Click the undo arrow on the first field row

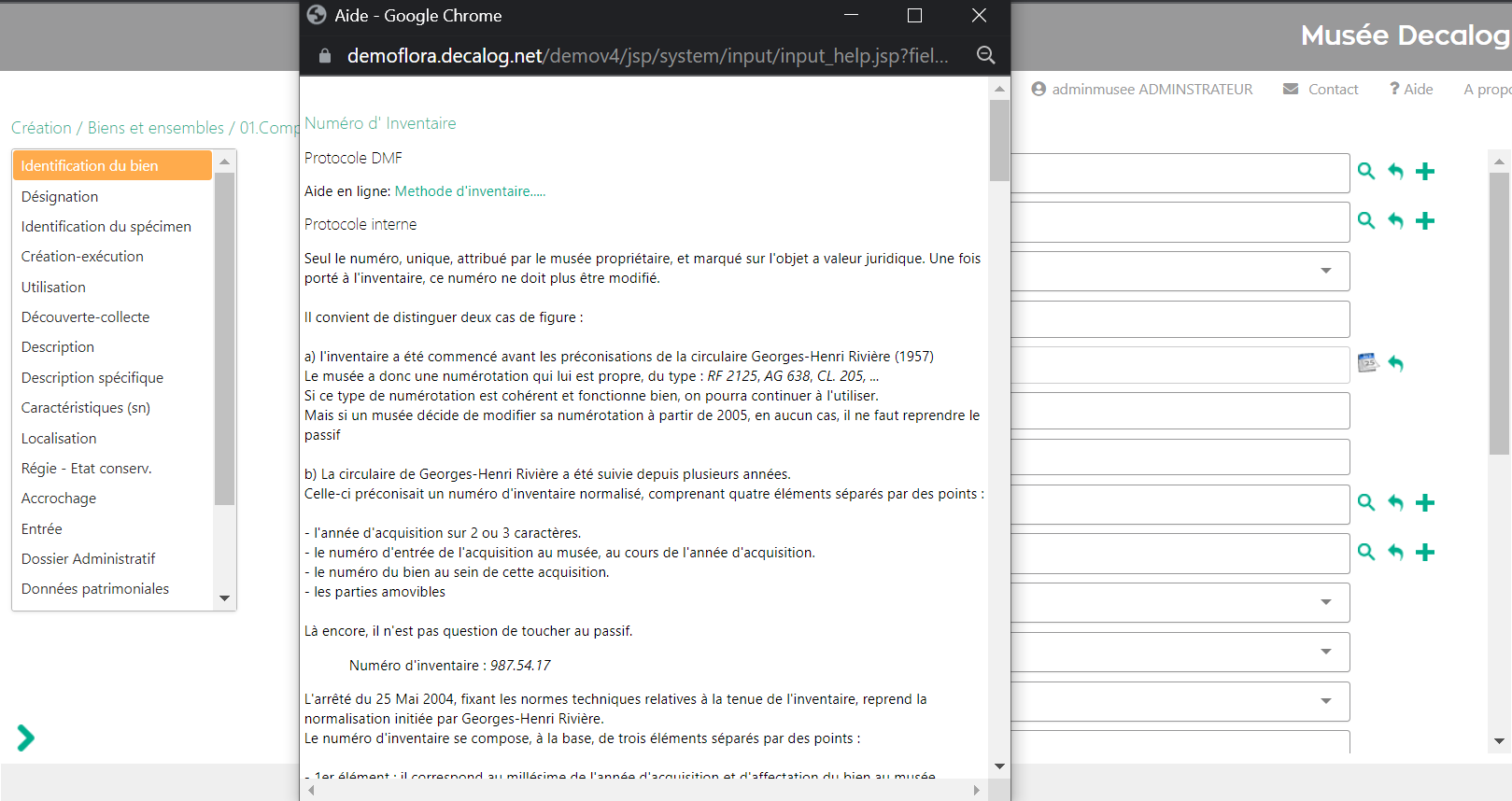point(1395,172)
